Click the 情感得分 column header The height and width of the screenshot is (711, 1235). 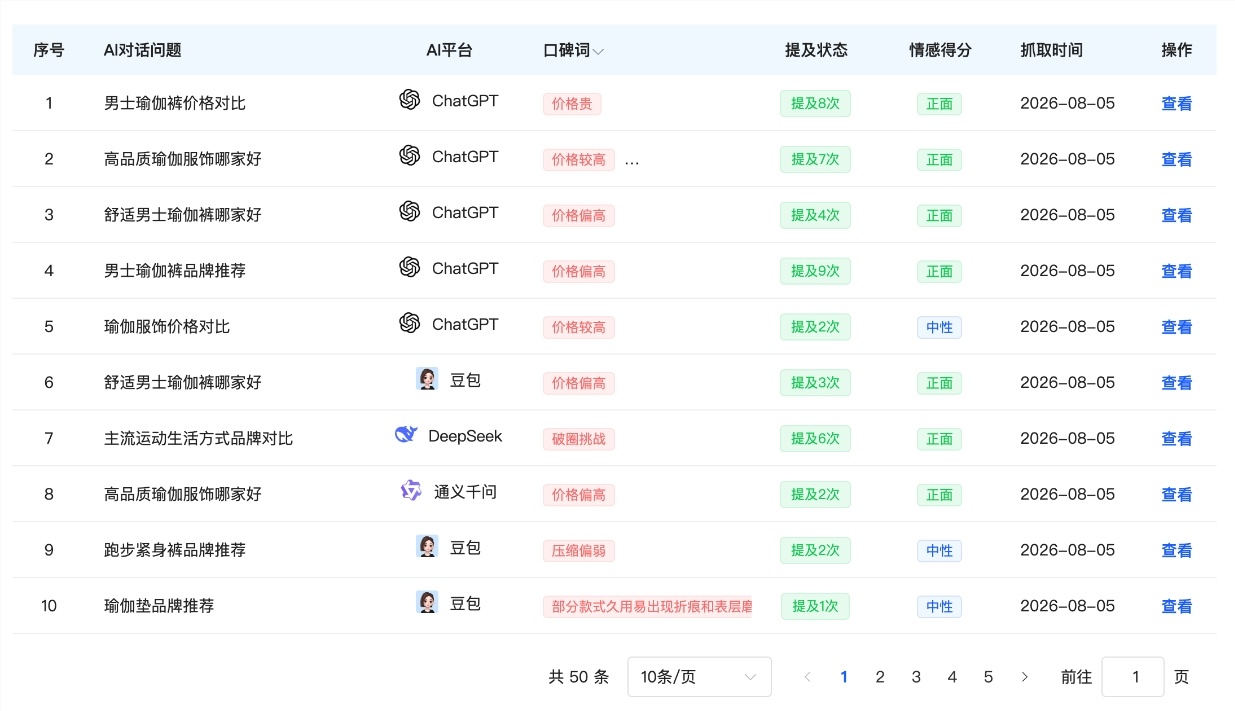940,50
